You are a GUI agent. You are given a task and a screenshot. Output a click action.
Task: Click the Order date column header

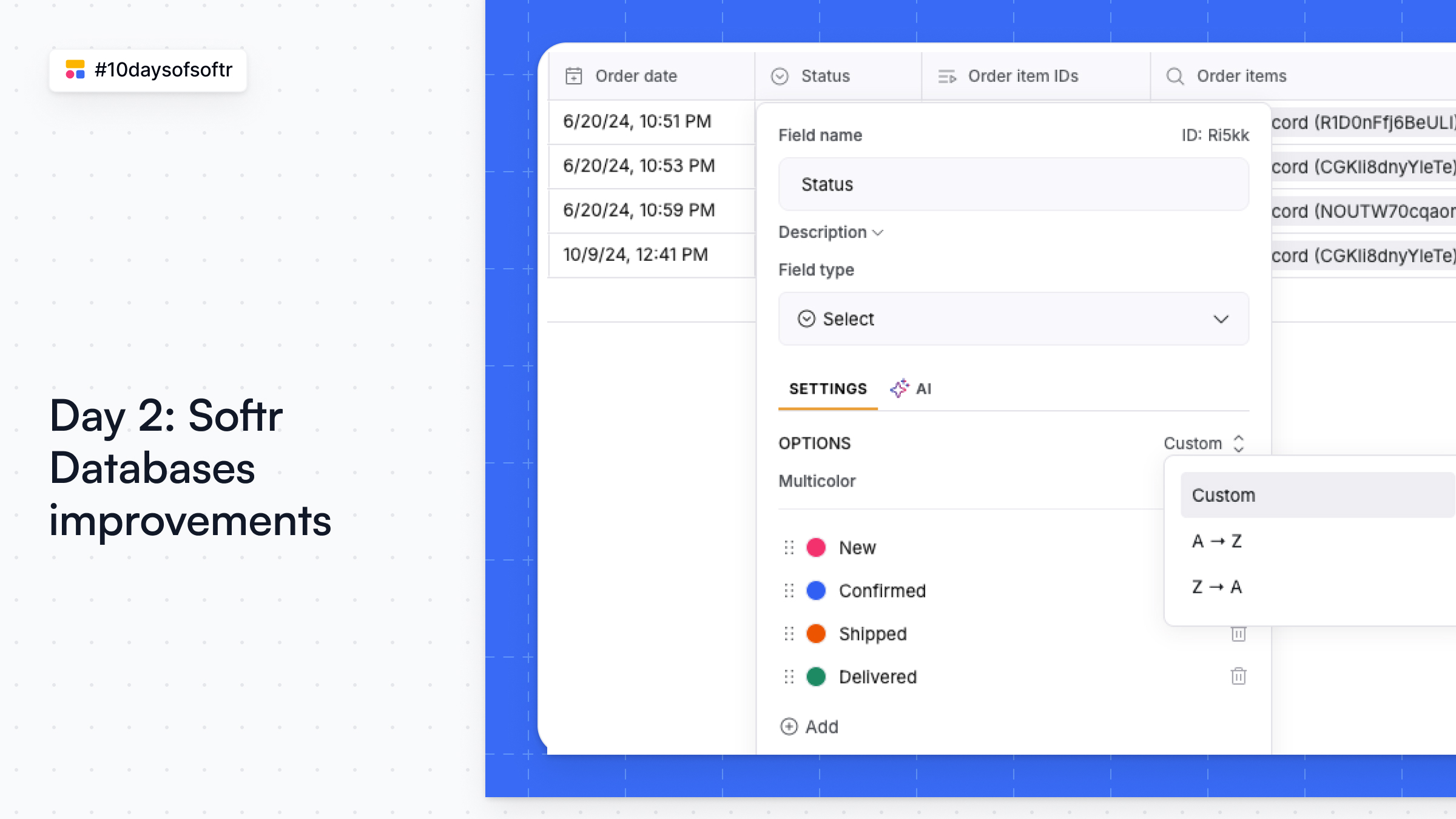[x=652, y=76]
